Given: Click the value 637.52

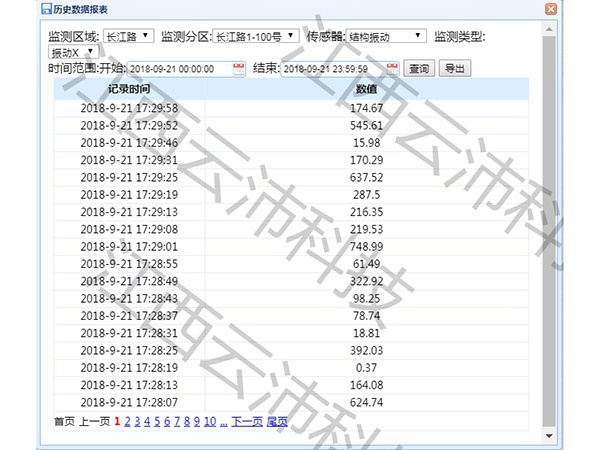Looking at the screenshot, I should (367, 178).
